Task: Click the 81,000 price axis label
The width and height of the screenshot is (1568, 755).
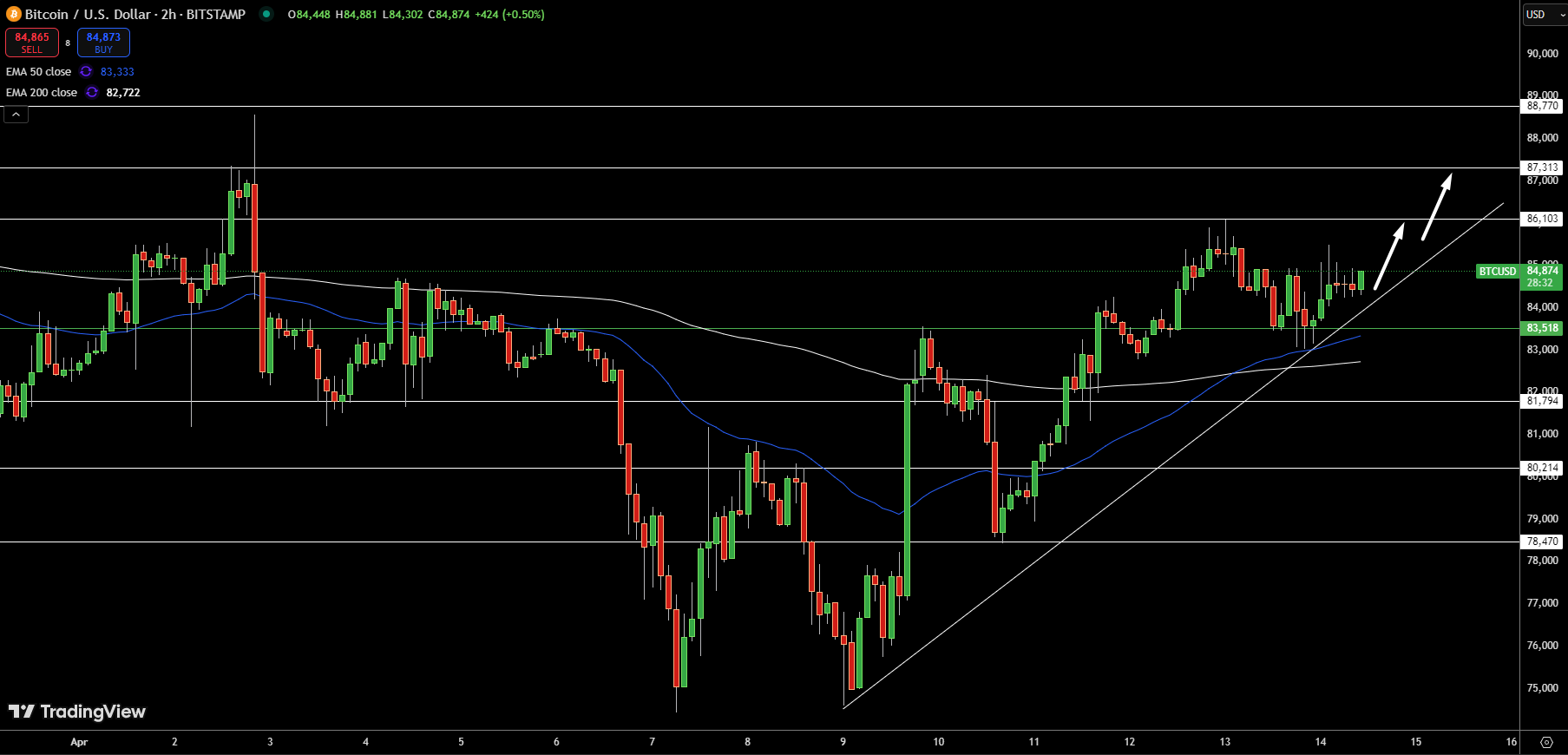Action: click(x=1543, y=434)
